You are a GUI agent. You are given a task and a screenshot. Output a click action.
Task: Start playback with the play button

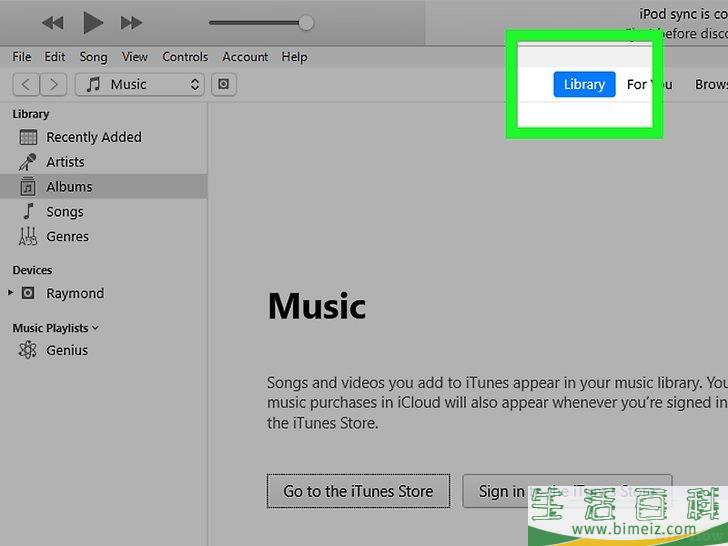(x=93, y=22)
